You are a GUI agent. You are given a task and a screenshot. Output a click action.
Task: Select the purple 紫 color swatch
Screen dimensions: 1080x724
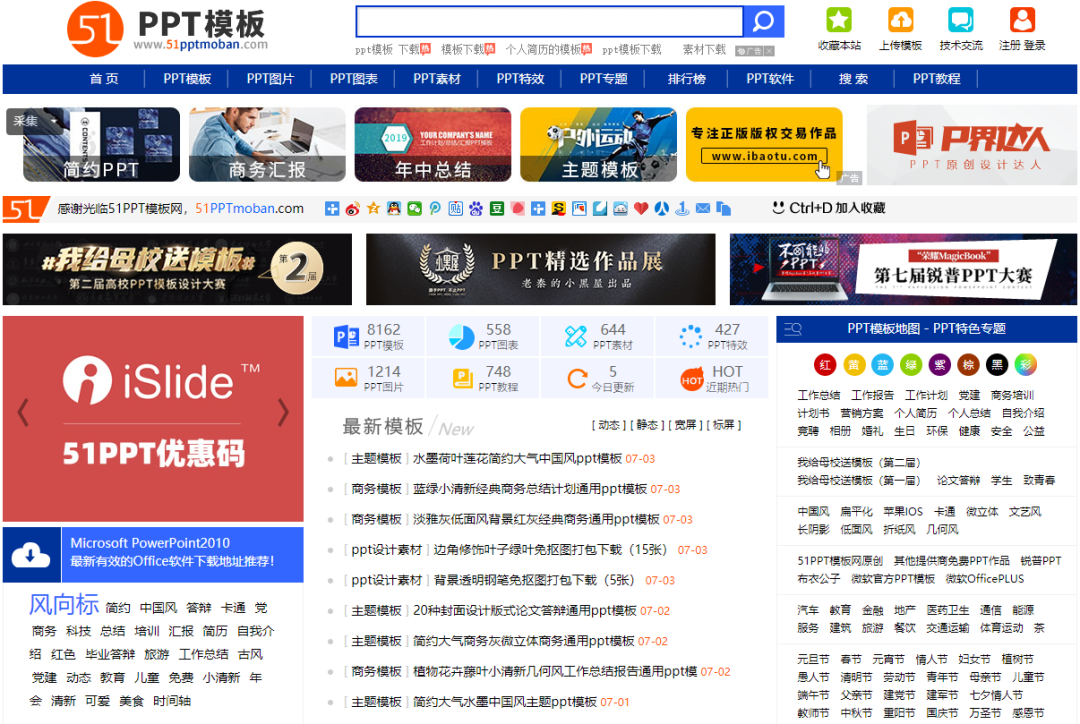[x=939, y=365]
